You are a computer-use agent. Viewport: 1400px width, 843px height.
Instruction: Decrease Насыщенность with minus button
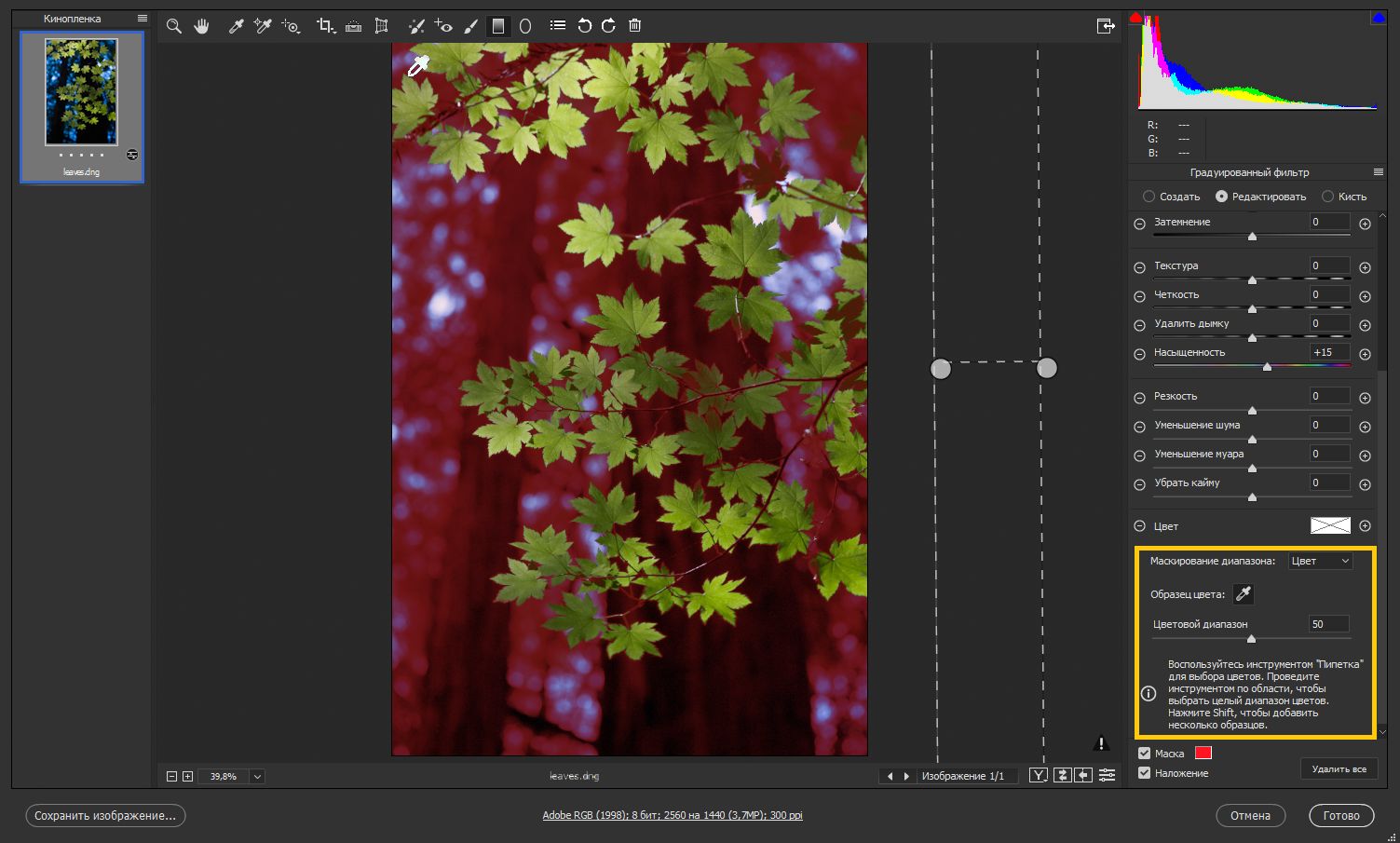click(x=1139, y=354)
